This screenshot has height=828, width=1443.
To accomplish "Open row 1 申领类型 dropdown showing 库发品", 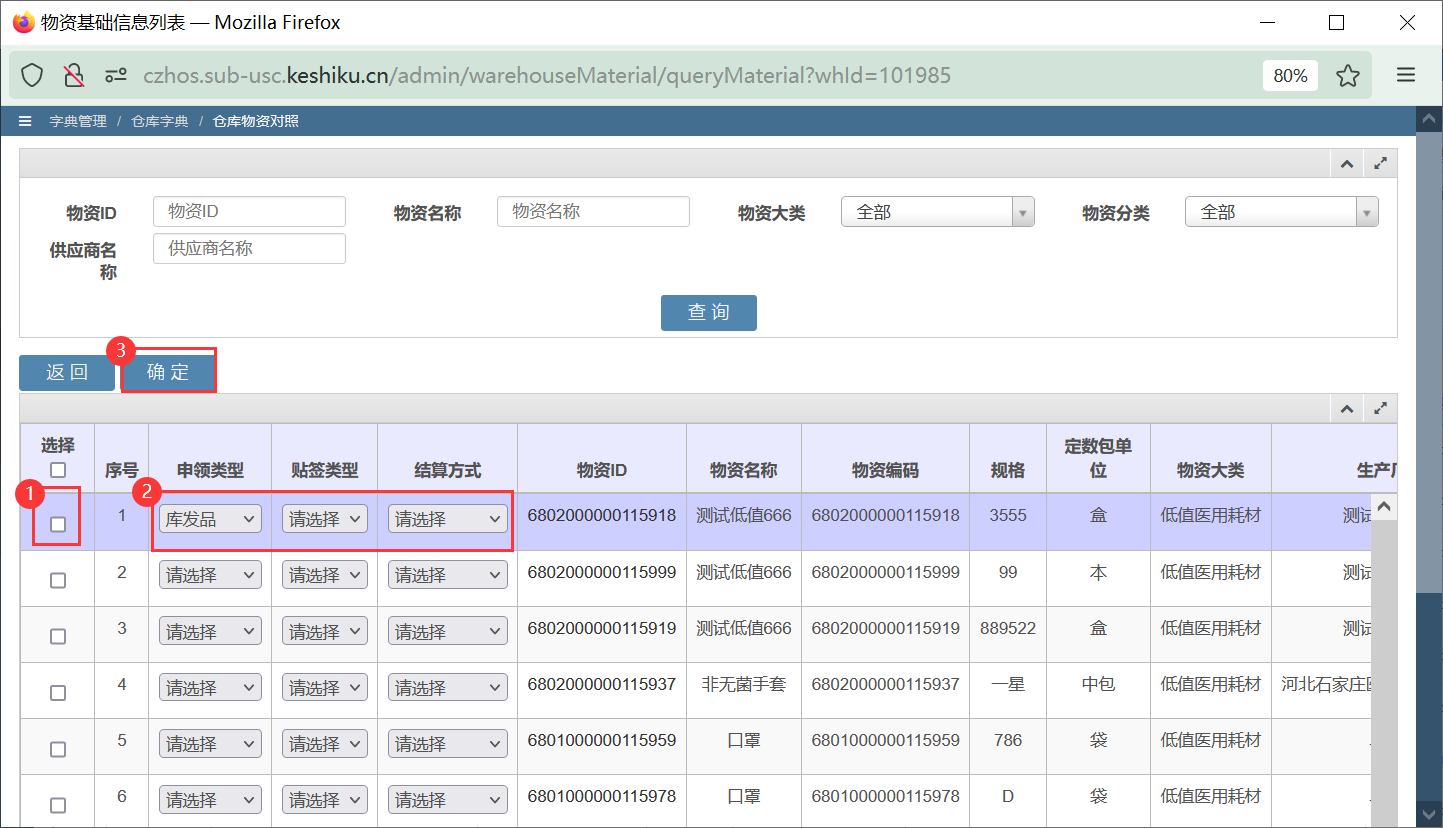I will 210,519.
